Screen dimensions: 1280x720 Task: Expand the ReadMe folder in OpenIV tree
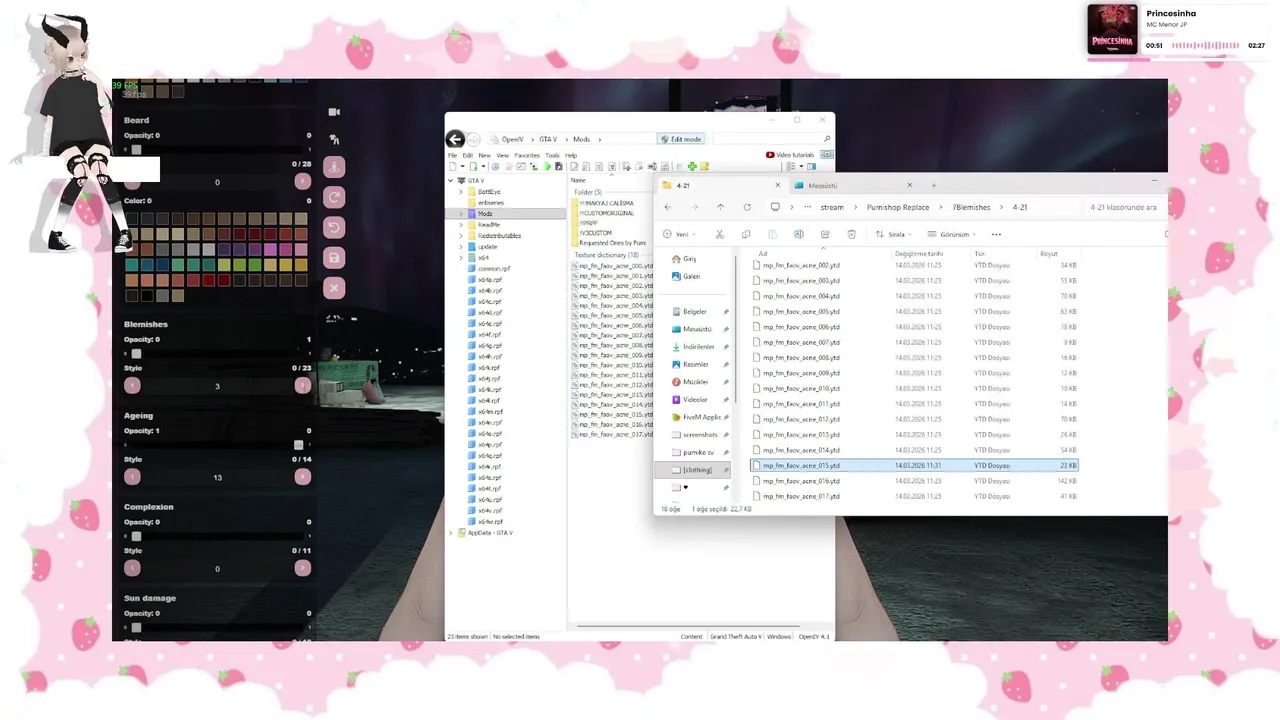pos(461,224)
